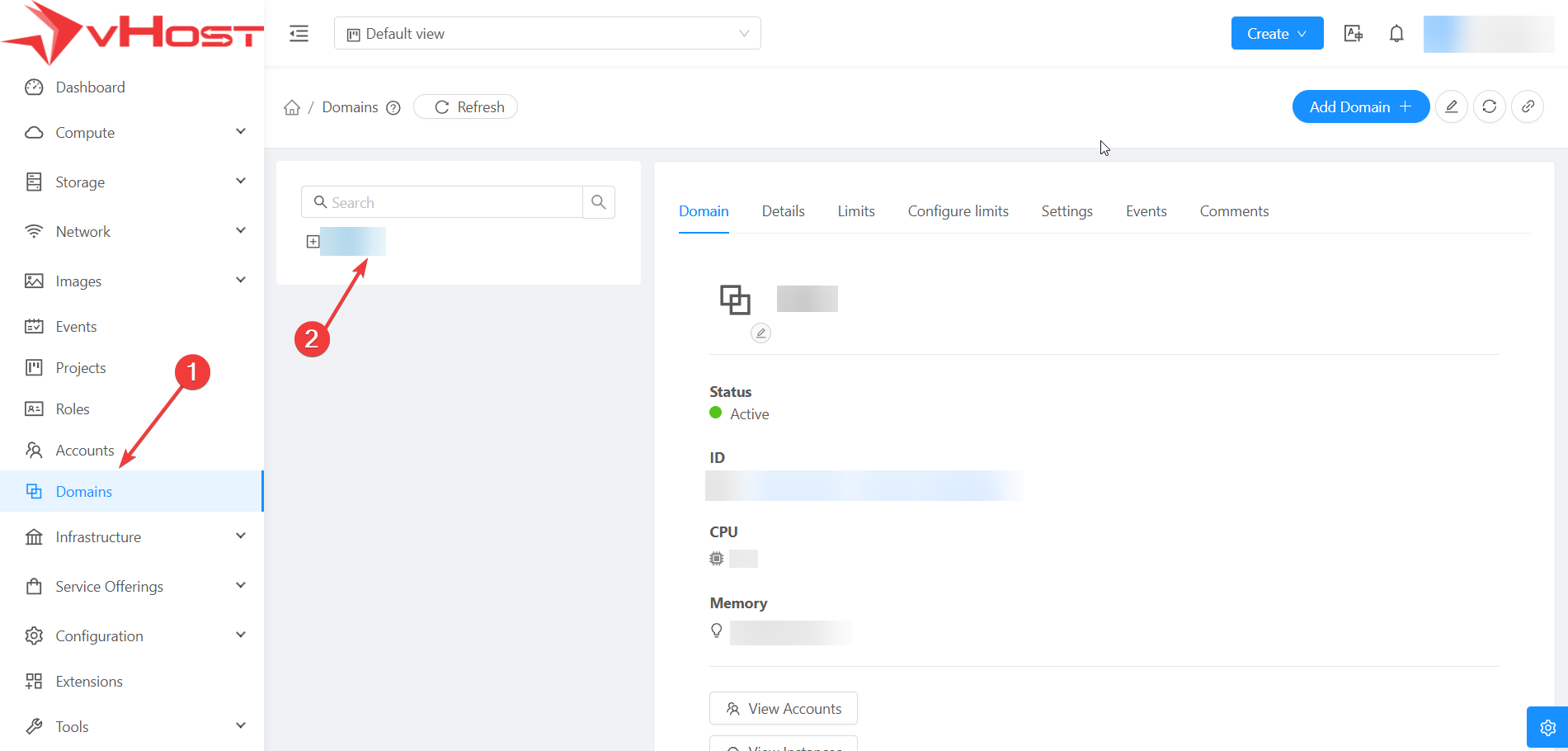Click the notifications bell icon

(x=1396, y=34)
